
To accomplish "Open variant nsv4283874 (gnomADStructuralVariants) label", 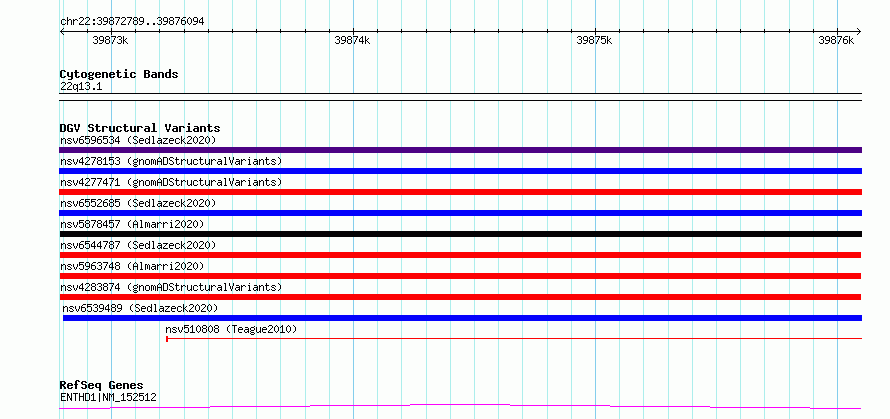I will click(171, 287).
